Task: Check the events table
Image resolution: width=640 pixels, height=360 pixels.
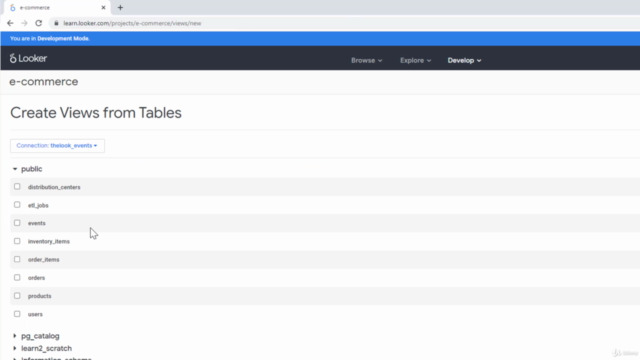Action: (x=17, y=223)
